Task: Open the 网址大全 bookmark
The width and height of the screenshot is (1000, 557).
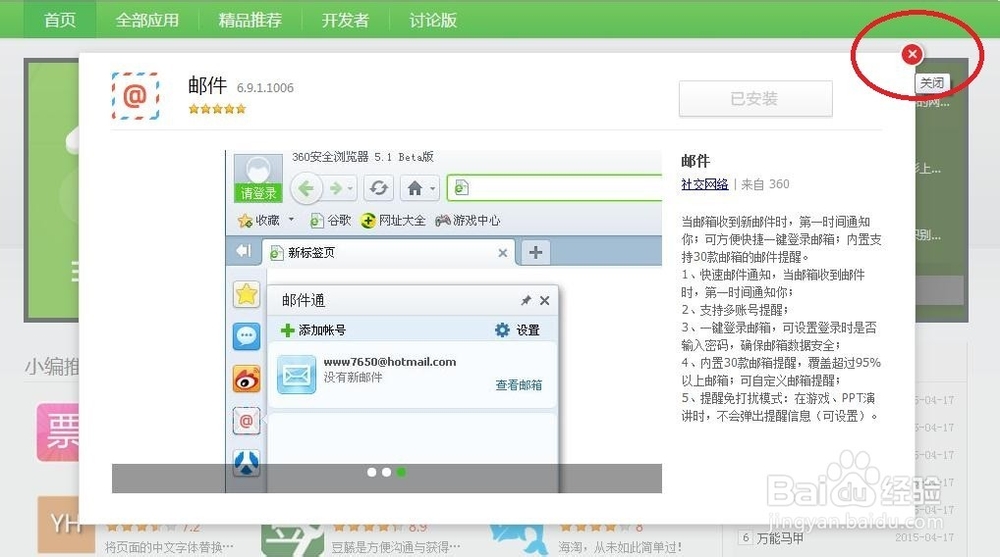Action: click(393, 221)
